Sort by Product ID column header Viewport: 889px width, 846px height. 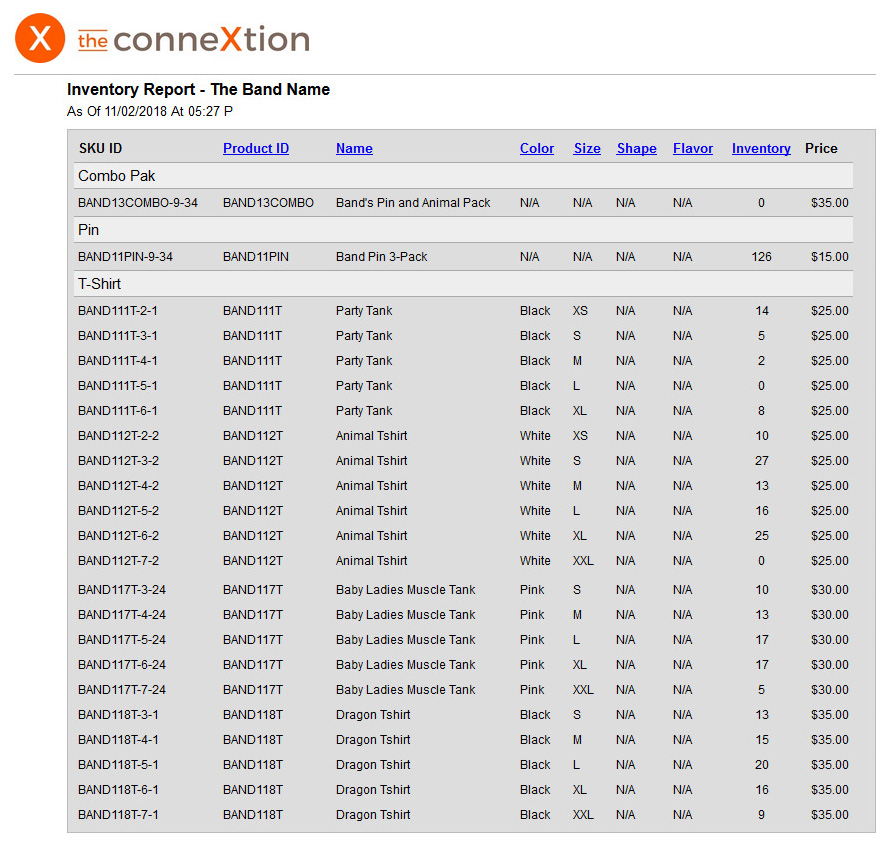256,149
